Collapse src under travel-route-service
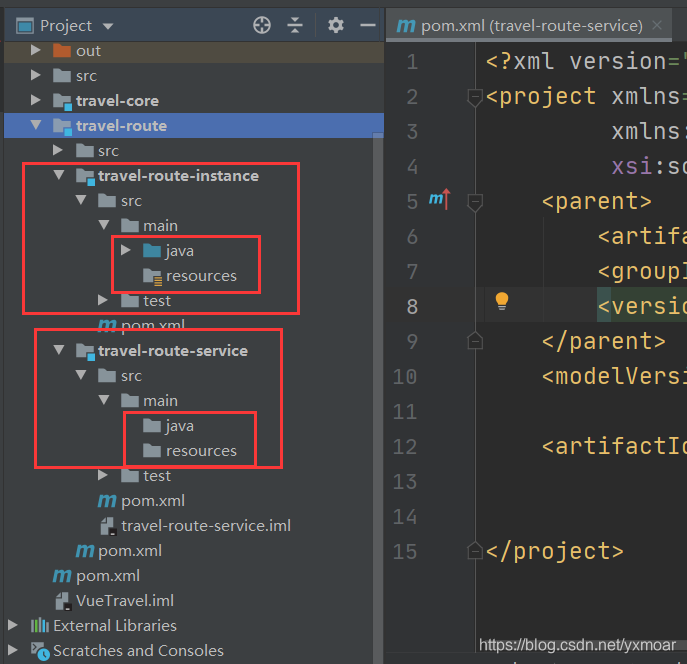The image size is (687, 664). (81, 375)
